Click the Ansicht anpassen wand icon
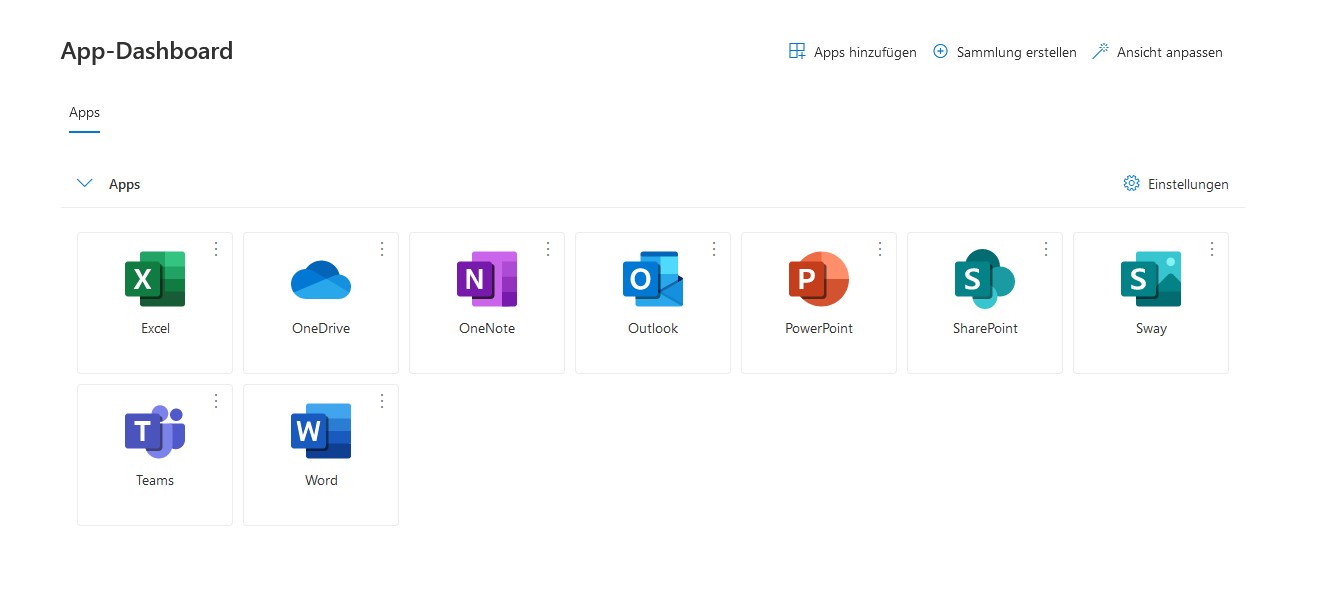The height and width of the screenshot is (616, 1328). point(1100,51)
